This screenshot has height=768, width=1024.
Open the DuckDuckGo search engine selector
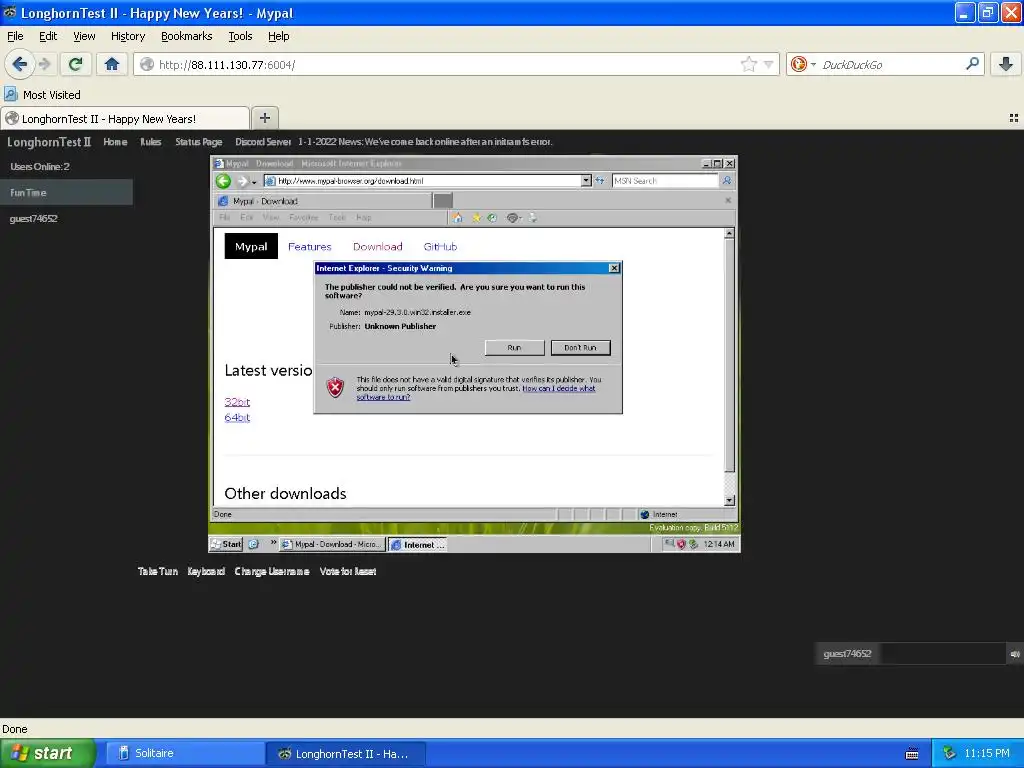[803, 64]
